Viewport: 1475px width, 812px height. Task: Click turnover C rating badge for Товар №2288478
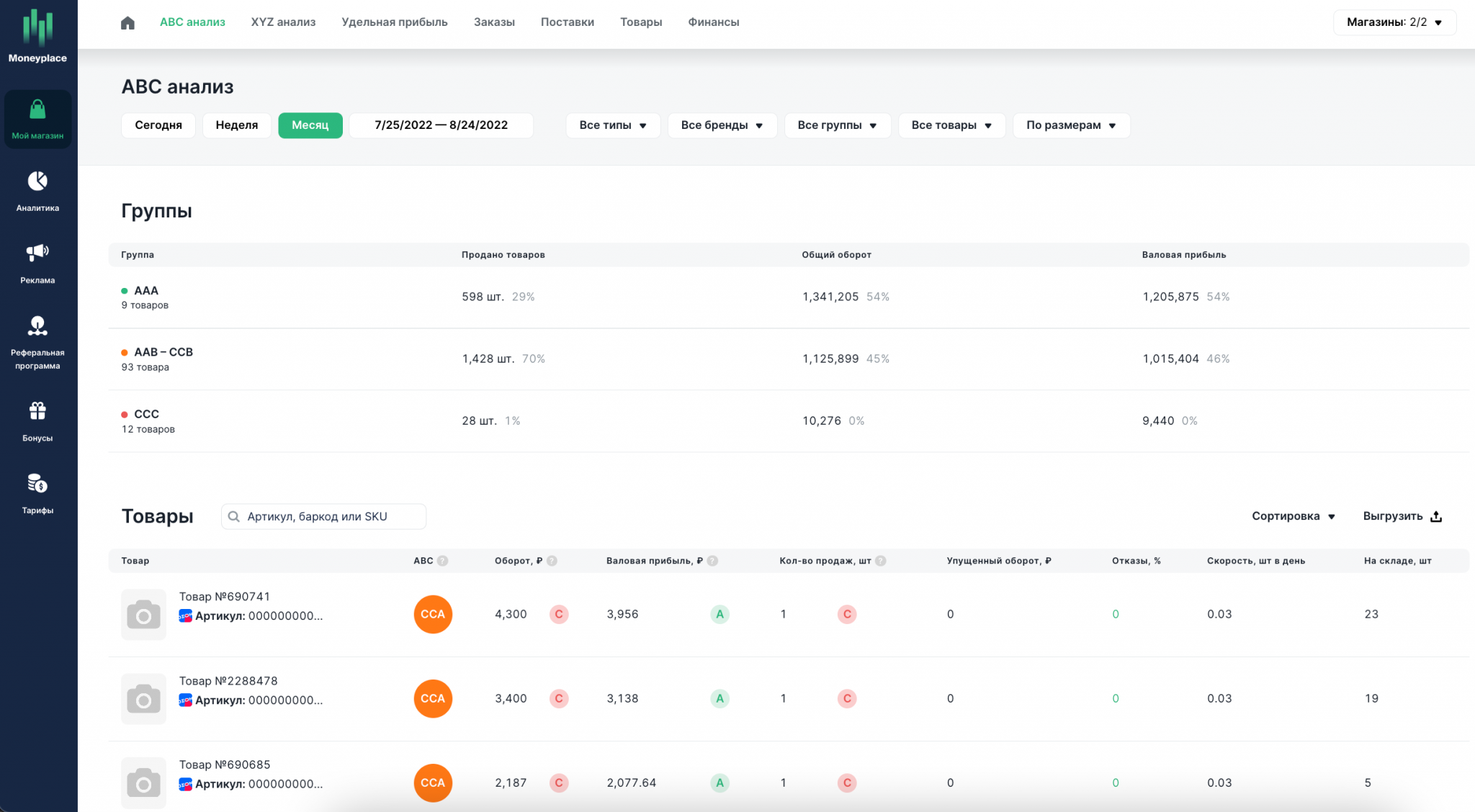coord(559,698)
